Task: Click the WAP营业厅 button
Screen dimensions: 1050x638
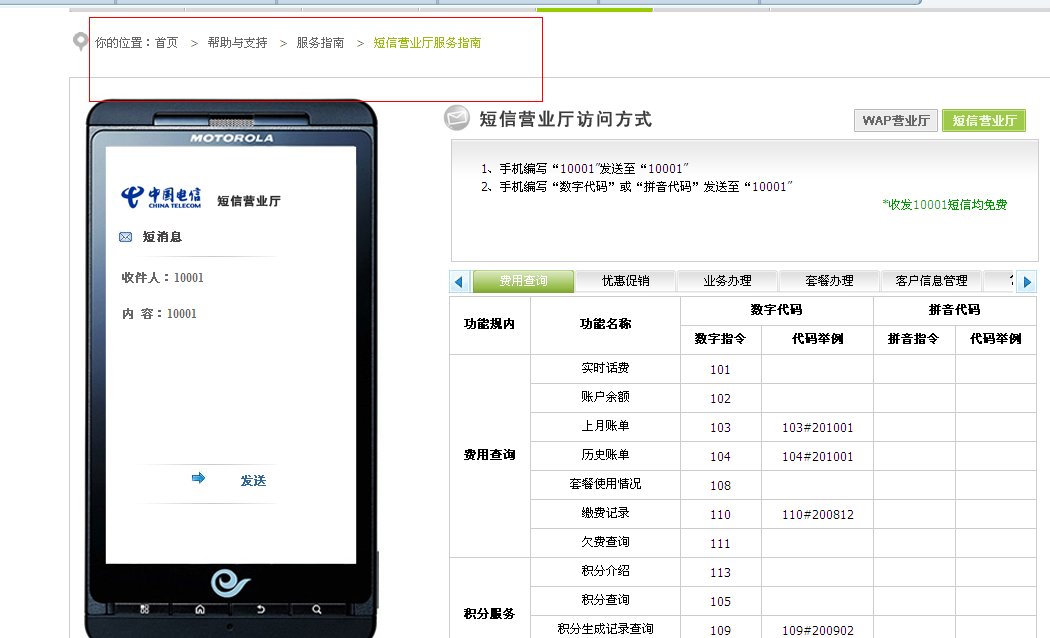Action: [896, 121]
